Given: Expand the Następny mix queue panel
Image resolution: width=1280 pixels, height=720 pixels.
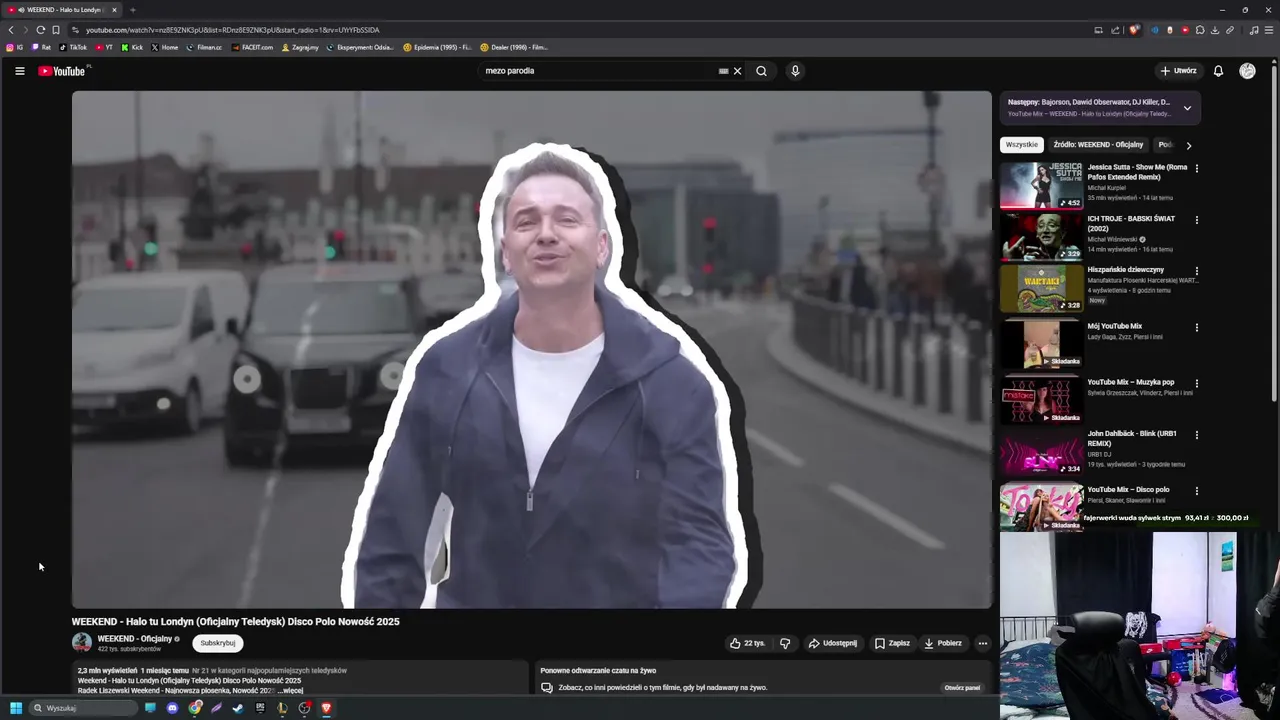Looking at the screenshot, I should pos(1187,108).
